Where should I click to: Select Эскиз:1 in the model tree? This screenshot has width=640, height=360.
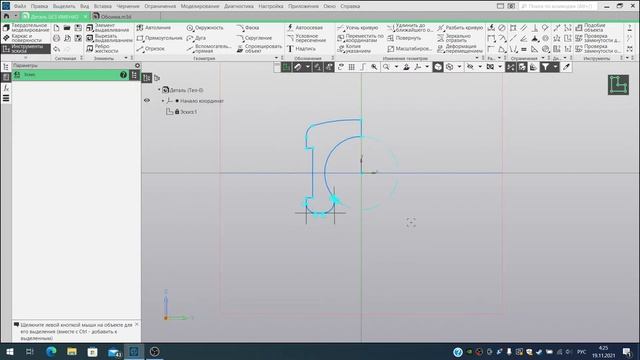coord(188,111)
